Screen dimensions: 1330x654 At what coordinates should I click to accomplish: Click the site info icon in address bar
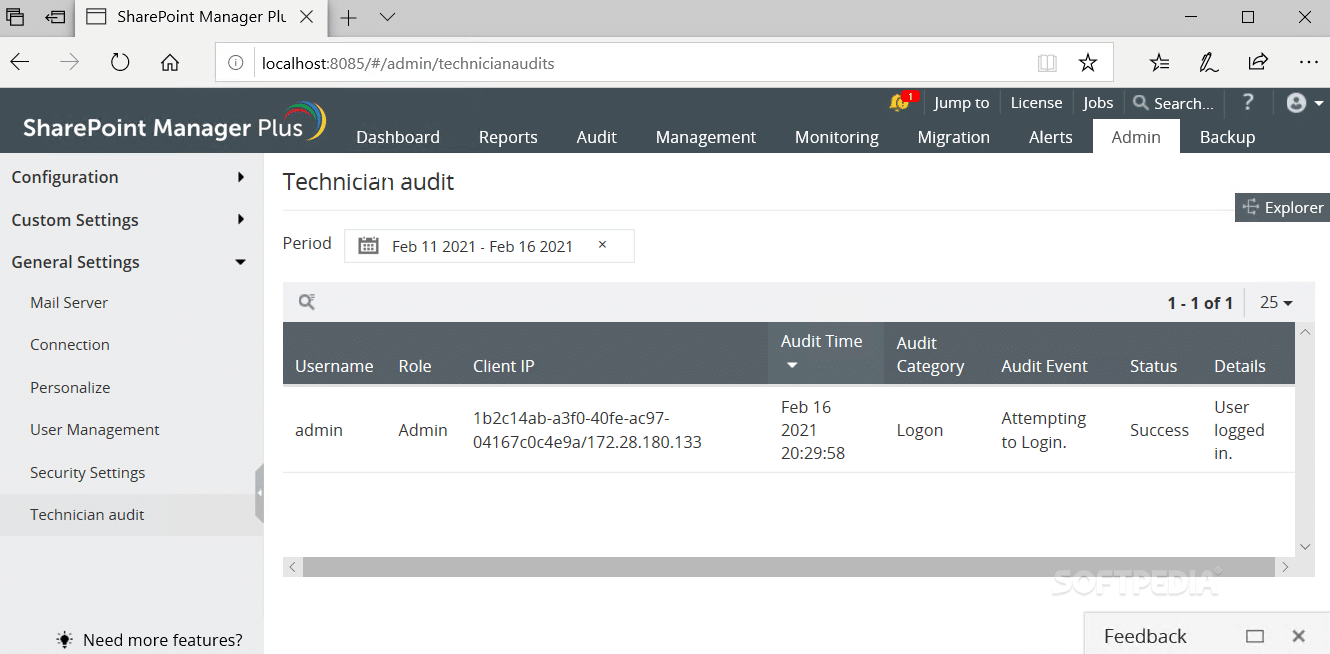point(236,63)
